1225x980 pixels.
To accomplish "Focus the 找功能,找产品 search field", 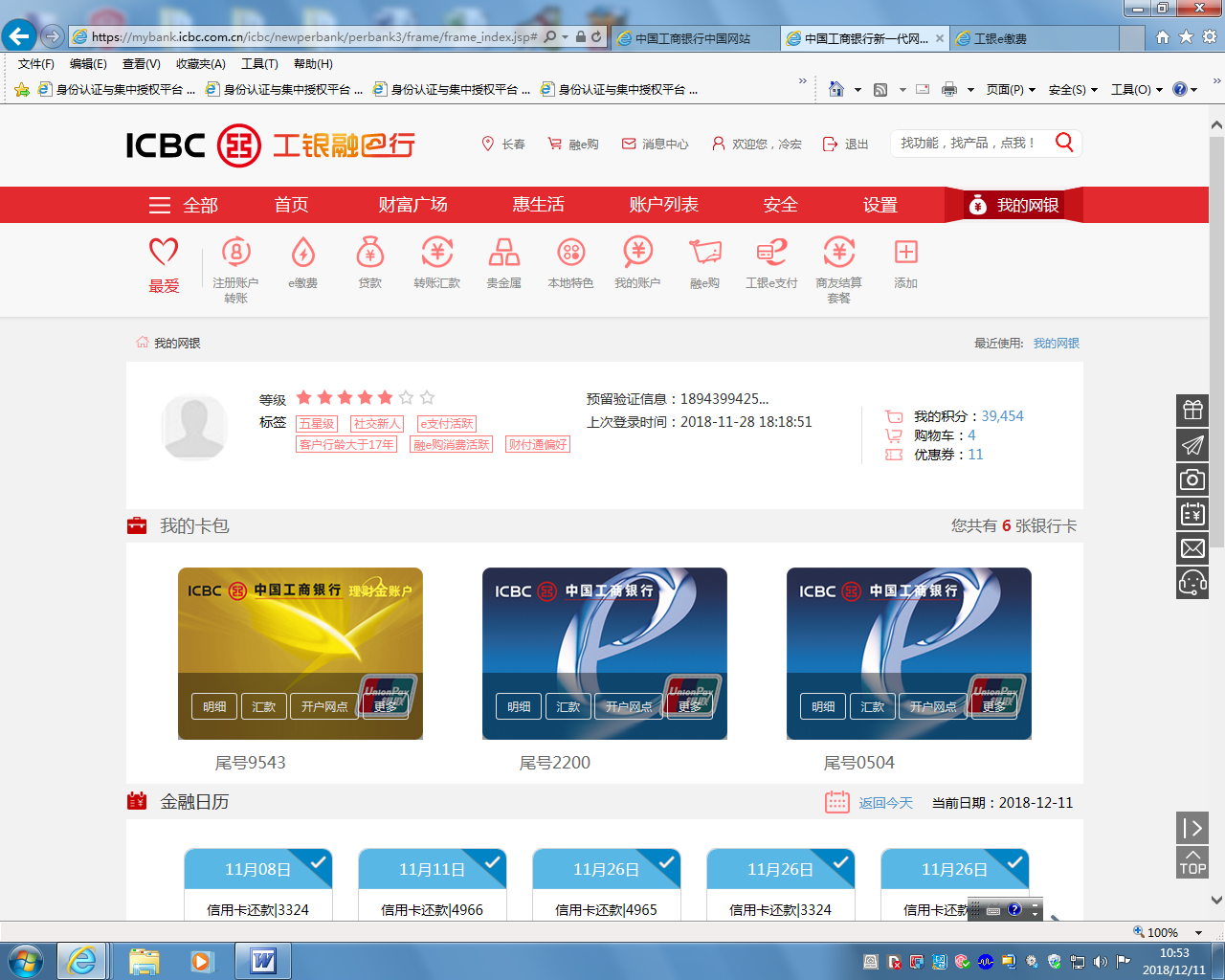I will 970,143.
